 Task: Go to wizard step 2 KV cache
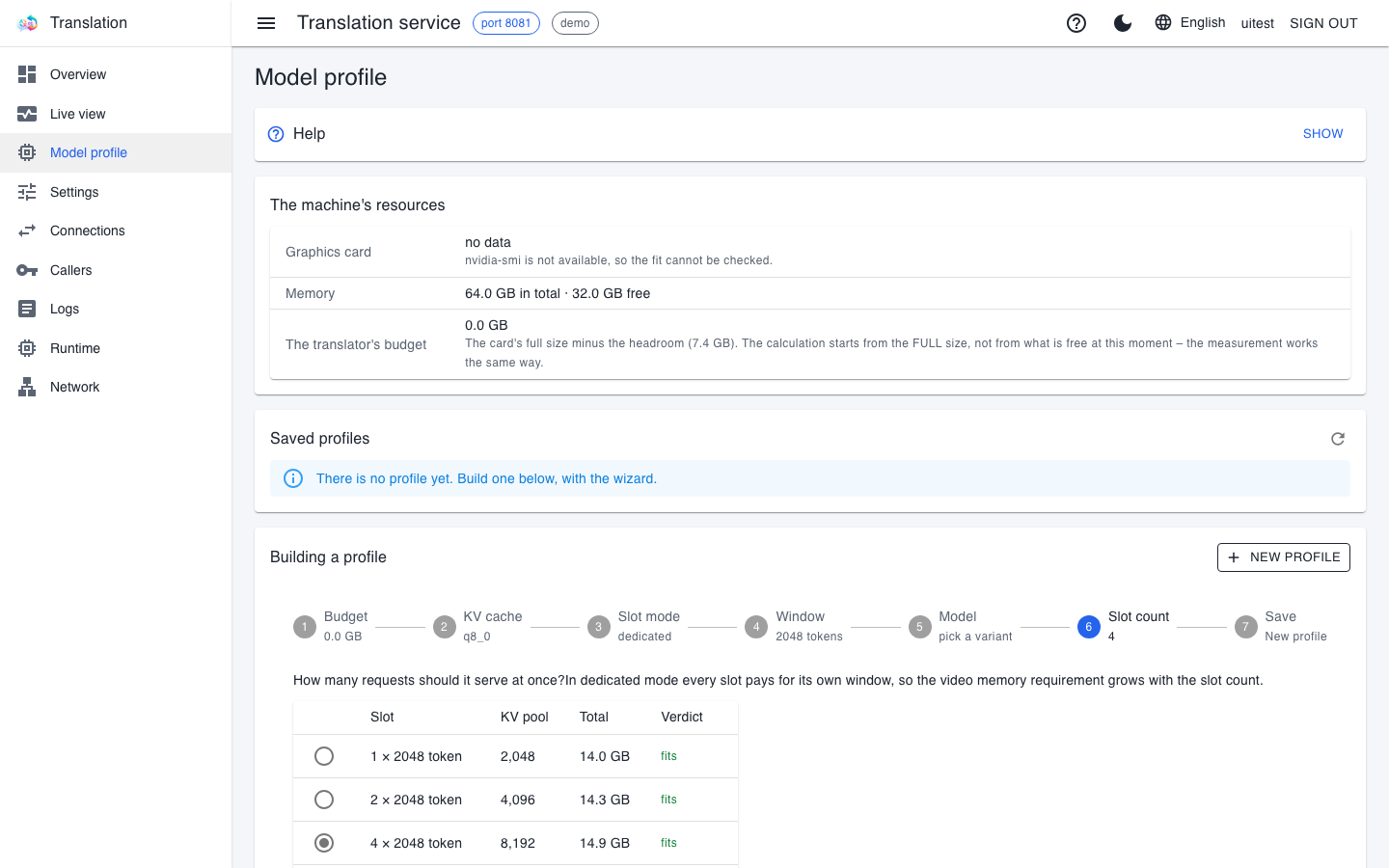477,626
